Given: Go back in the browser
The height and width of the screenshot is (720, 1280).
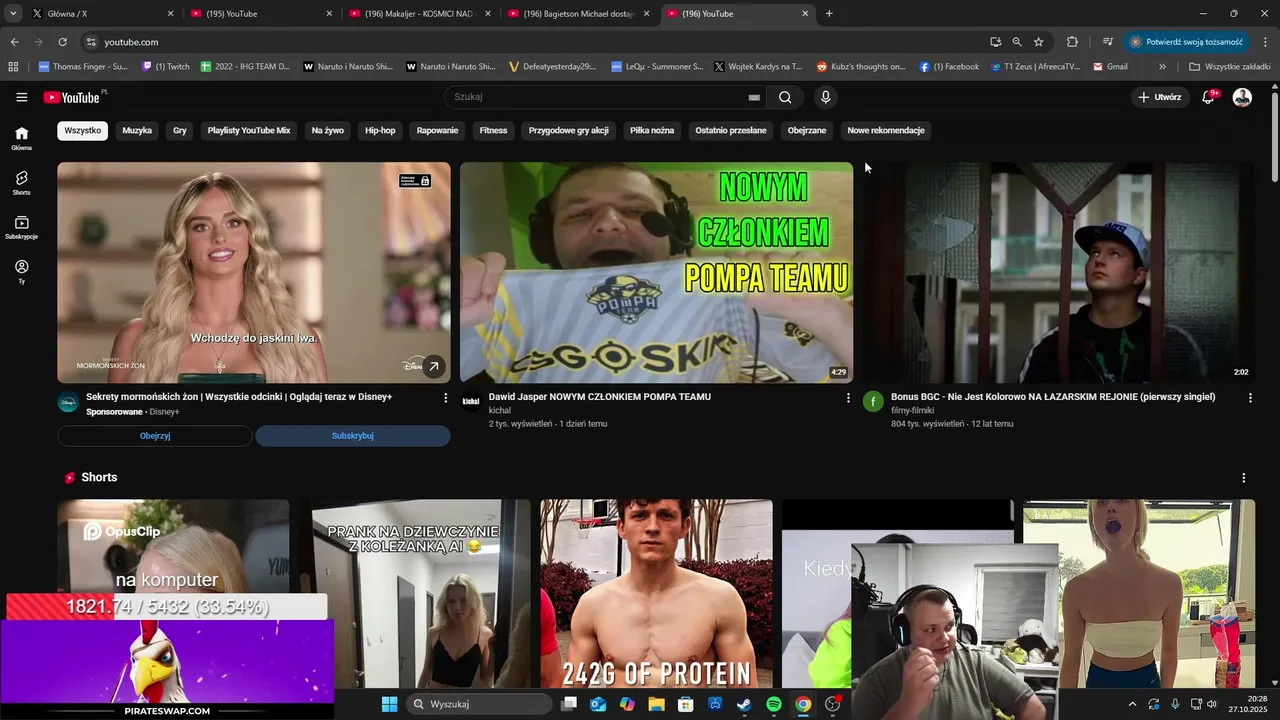Looking at the screenshot, I should pyautogui.click(x=14, y=42).
